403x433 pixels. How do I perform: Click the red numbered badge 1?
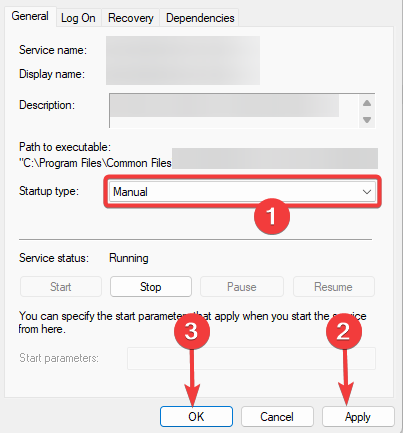(272, 216)
